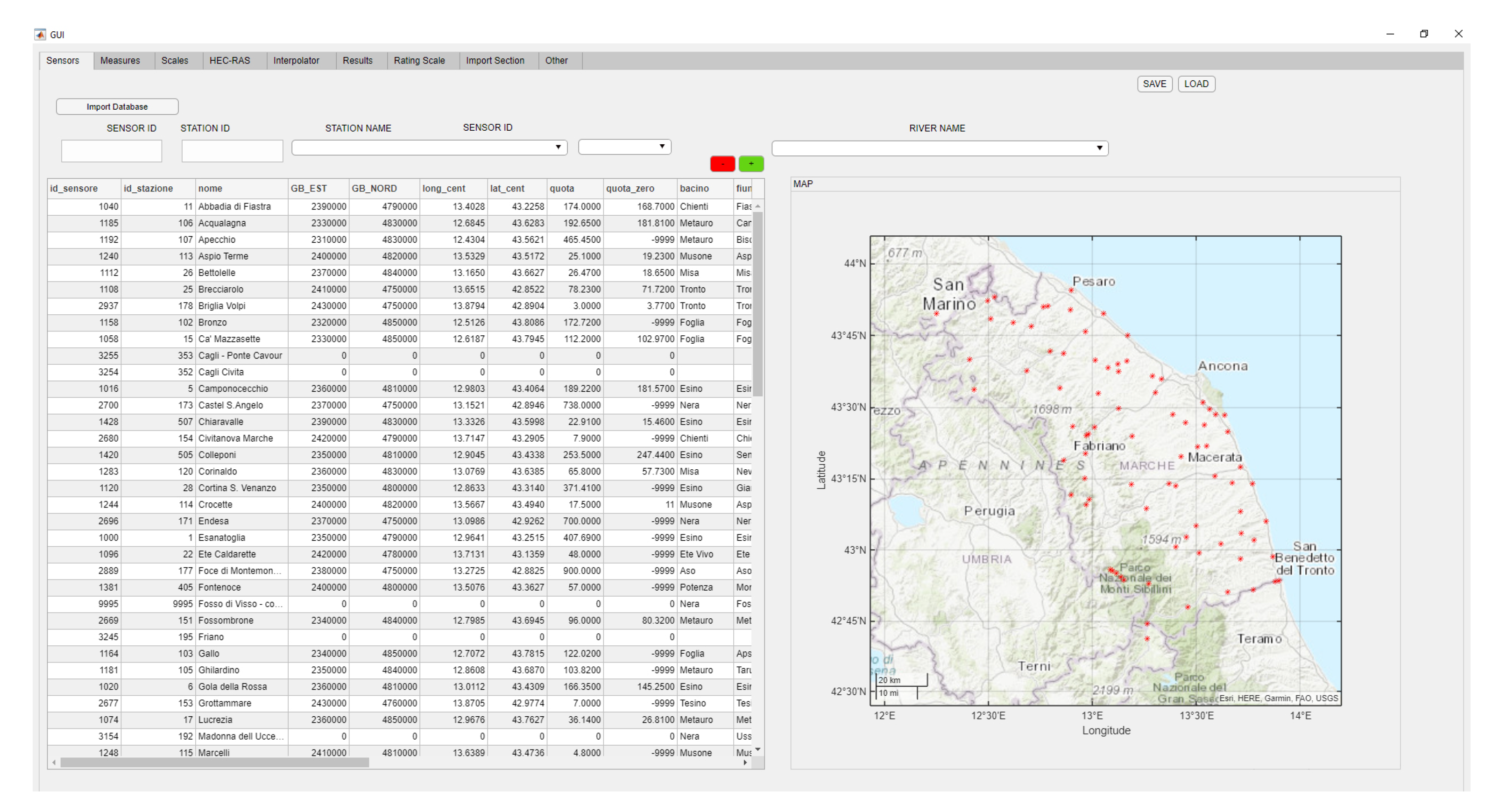This screenshot has height=812, width=1500.
Task: Switch to the Measures tab
Action: tap(120, 61)
